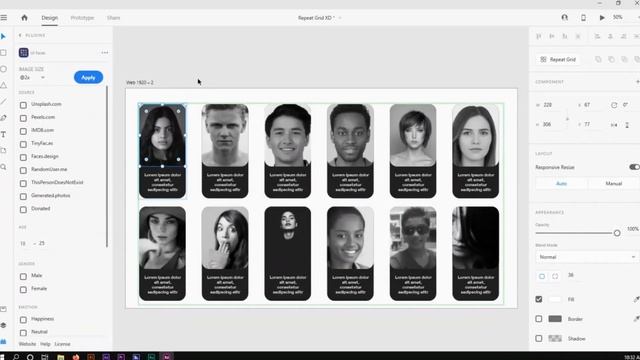Switch to the Prototype tab

tap(82, 18)
